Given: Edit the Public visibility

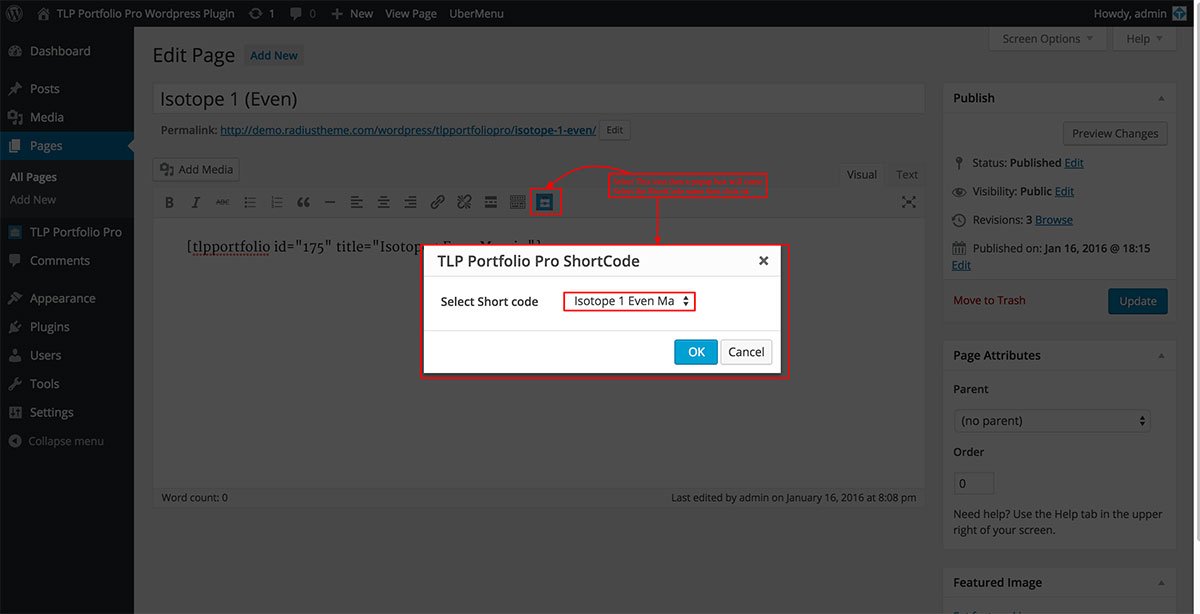Looking at the screenshot, I should pyautogui.click(x=1064, y=191).
